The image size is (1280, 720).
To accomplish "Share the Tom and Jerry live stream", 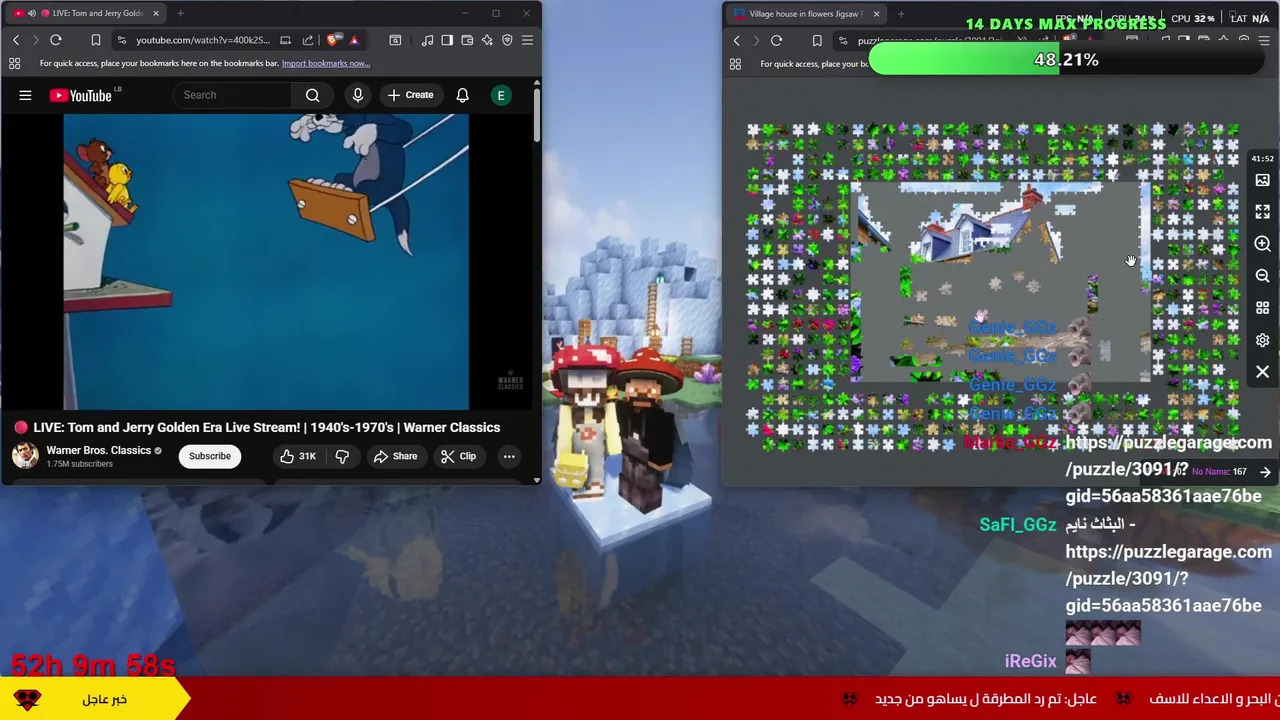I will point(395,456).
